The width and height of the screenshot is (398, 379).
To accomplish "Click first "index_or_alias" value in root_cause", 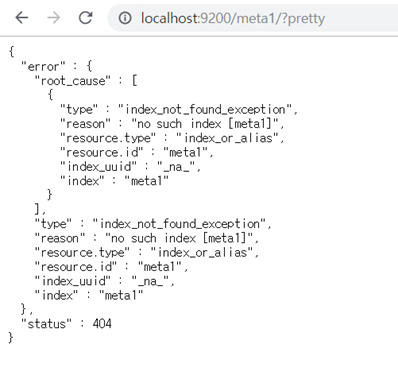I will point(227,138).
